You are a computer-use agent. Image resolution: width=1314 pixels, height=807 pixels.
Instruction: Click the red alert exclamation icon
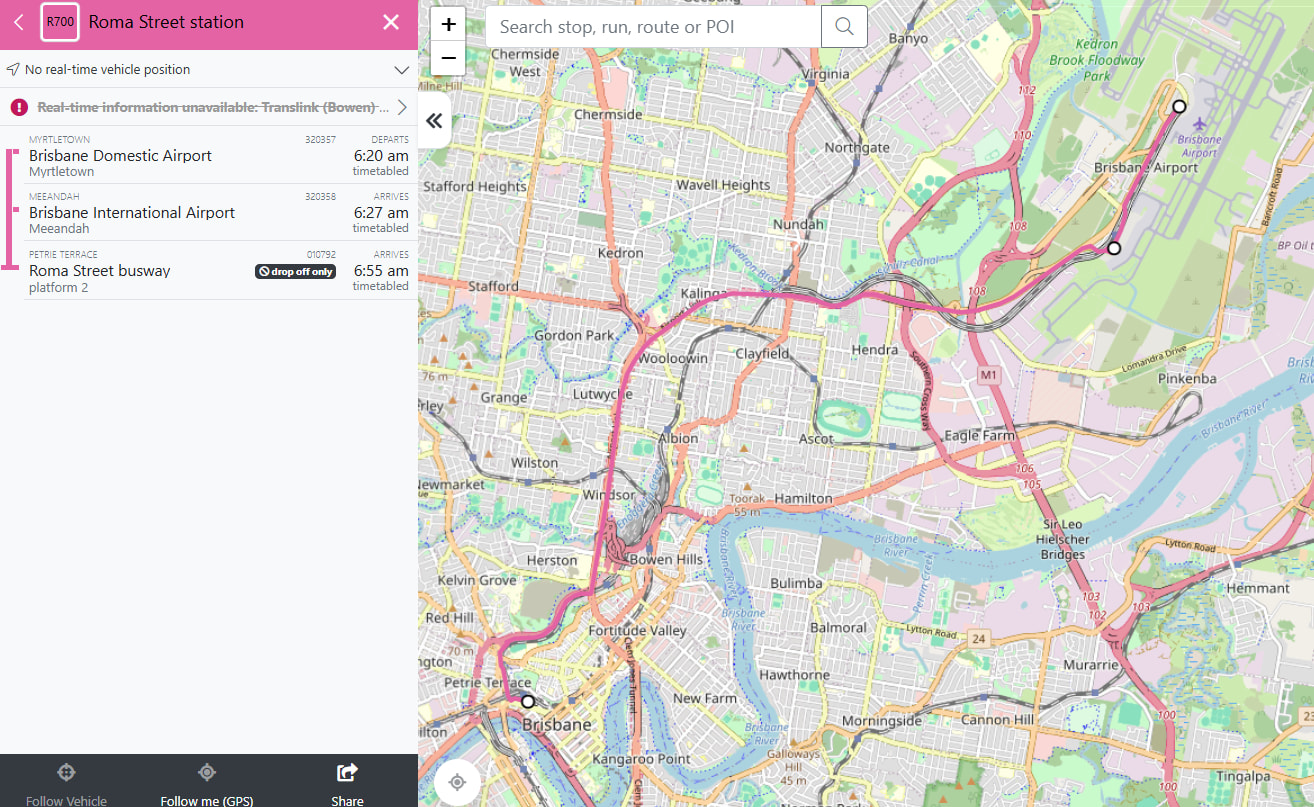click(x=19, y=107)
